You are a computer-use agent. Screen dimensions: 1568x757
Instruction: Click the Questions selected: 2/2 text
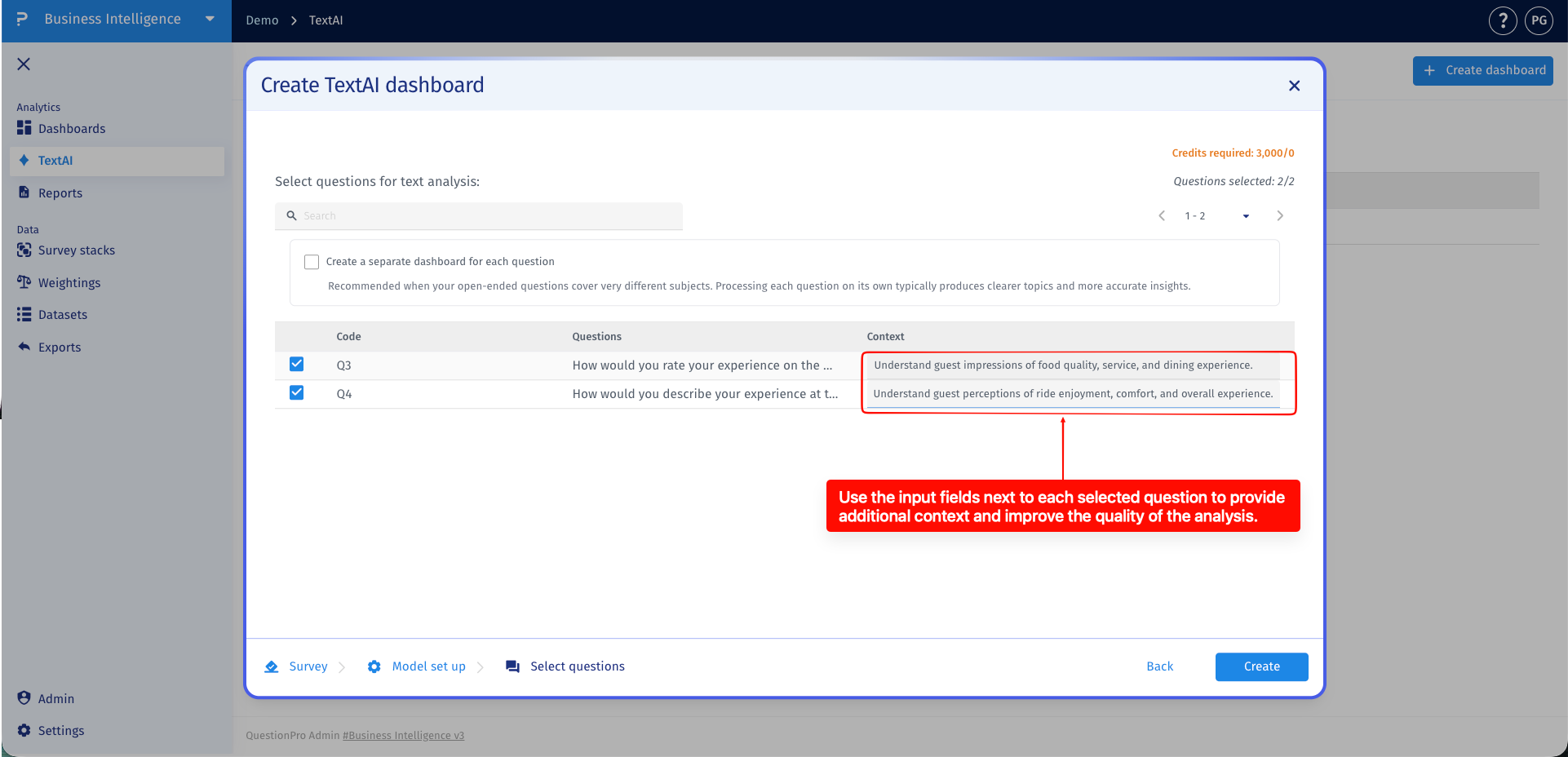[1234, 182]
